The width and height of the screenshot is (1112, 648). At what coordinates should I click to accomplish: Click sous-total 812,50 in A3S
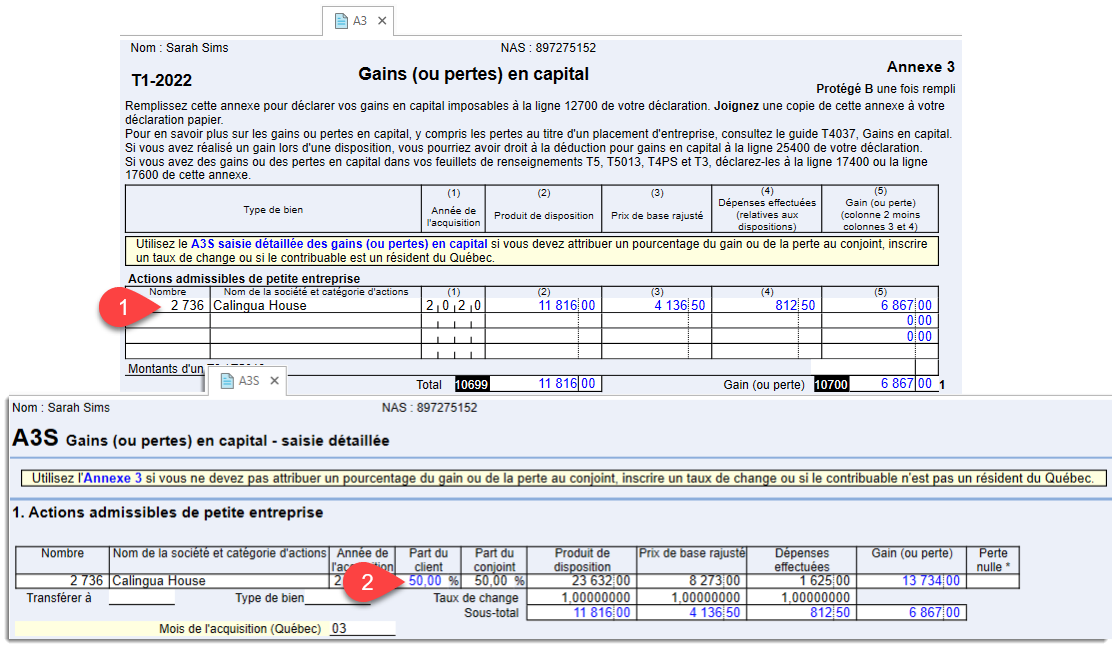click(x=802, y=613)
